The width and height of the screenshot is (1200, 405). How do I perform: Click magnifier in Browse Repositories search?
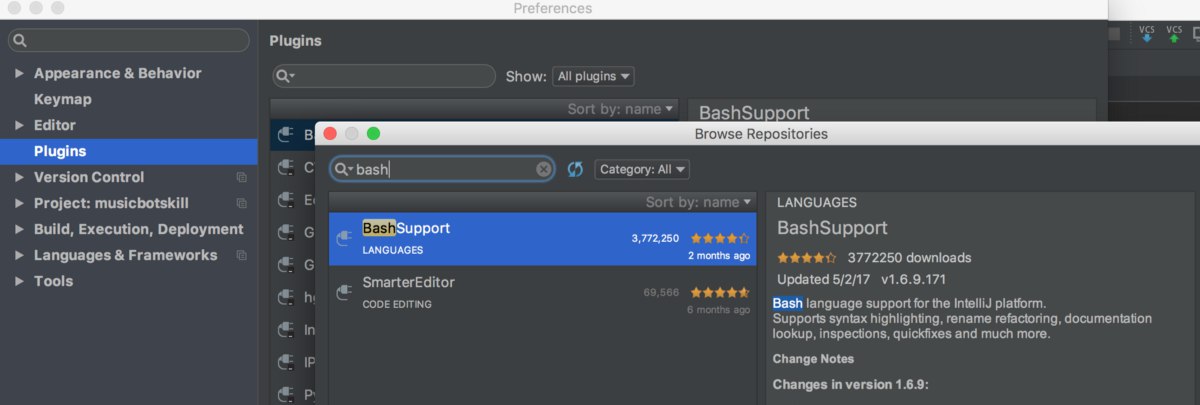coord(343,169)
